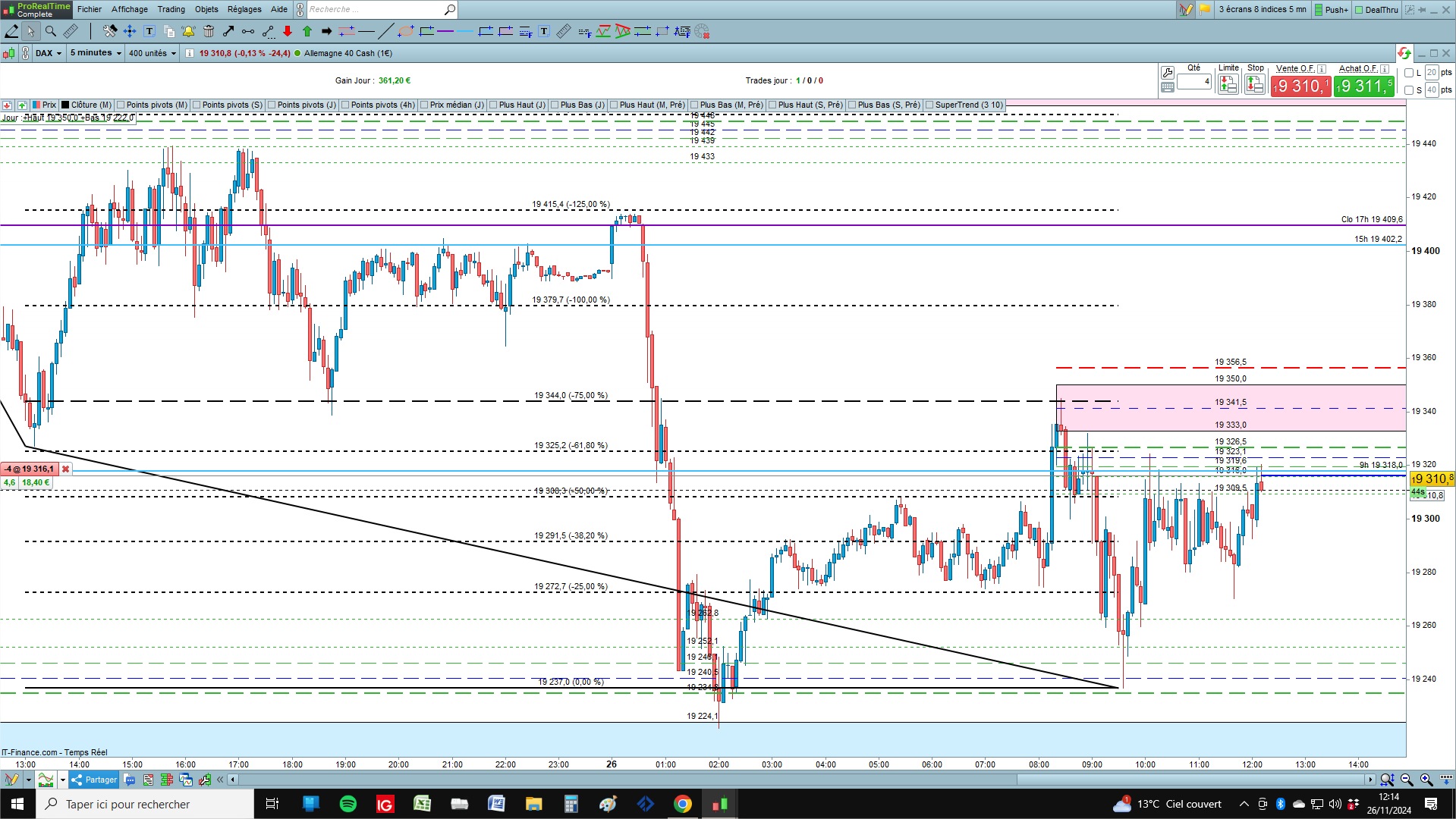Toggle Plus Haut (J) indicator checkbox
Screen dimensions: 1456x819
click(x=493, y=105)
